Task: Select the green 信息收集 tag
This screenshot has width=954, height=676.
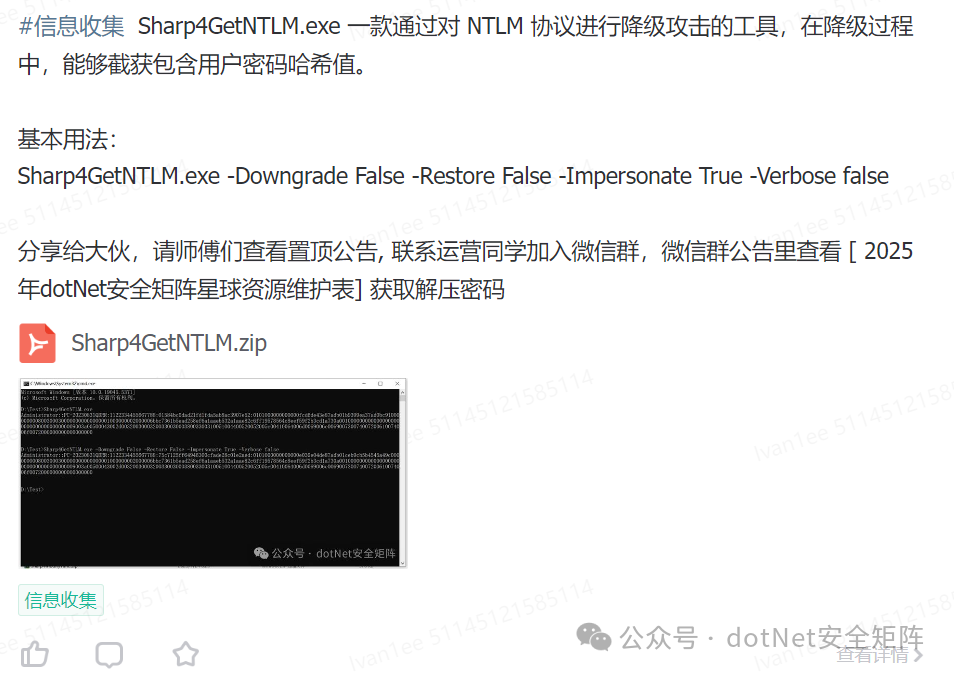Action: (61, 601)
